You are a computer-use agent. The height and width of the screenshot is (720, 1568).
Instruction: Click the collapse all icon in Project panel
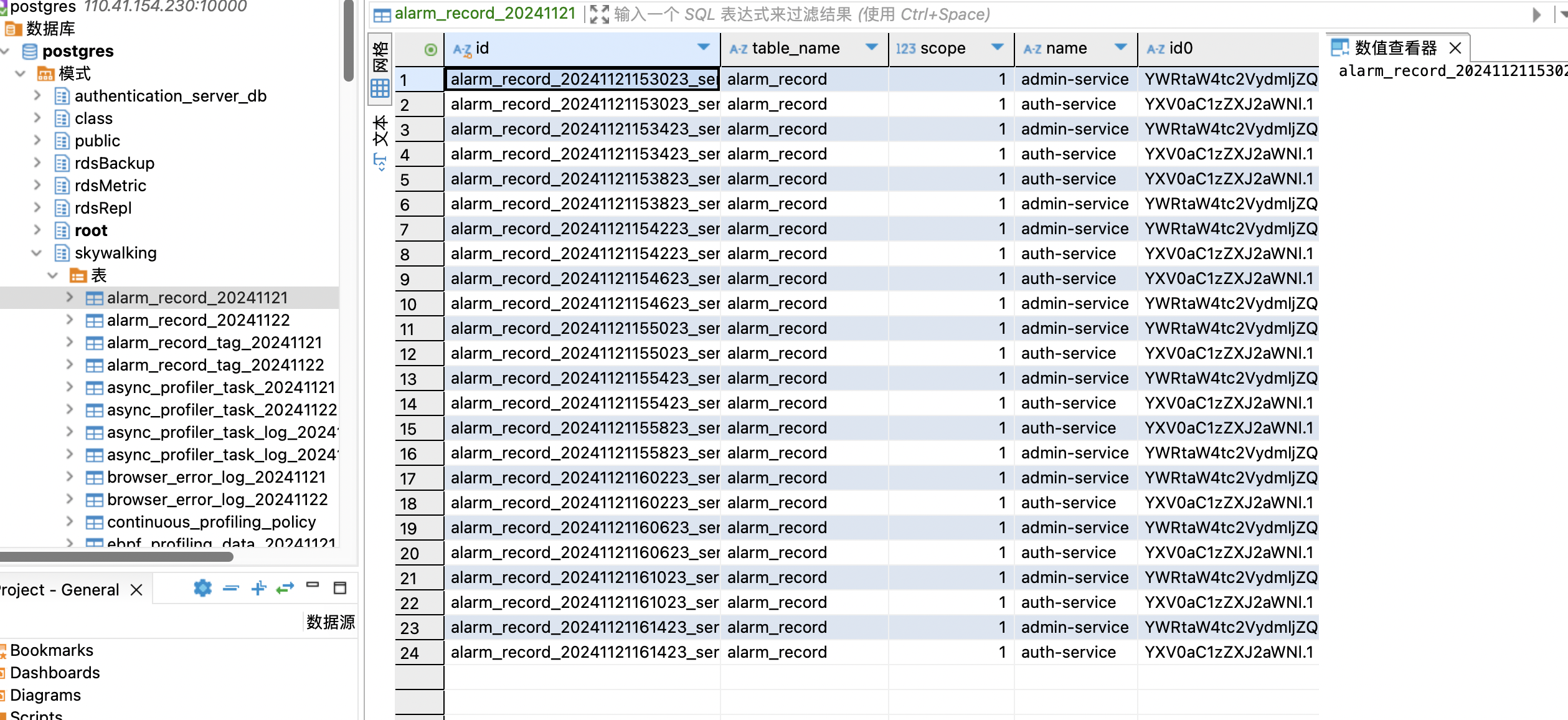click(x=231, y=588)
